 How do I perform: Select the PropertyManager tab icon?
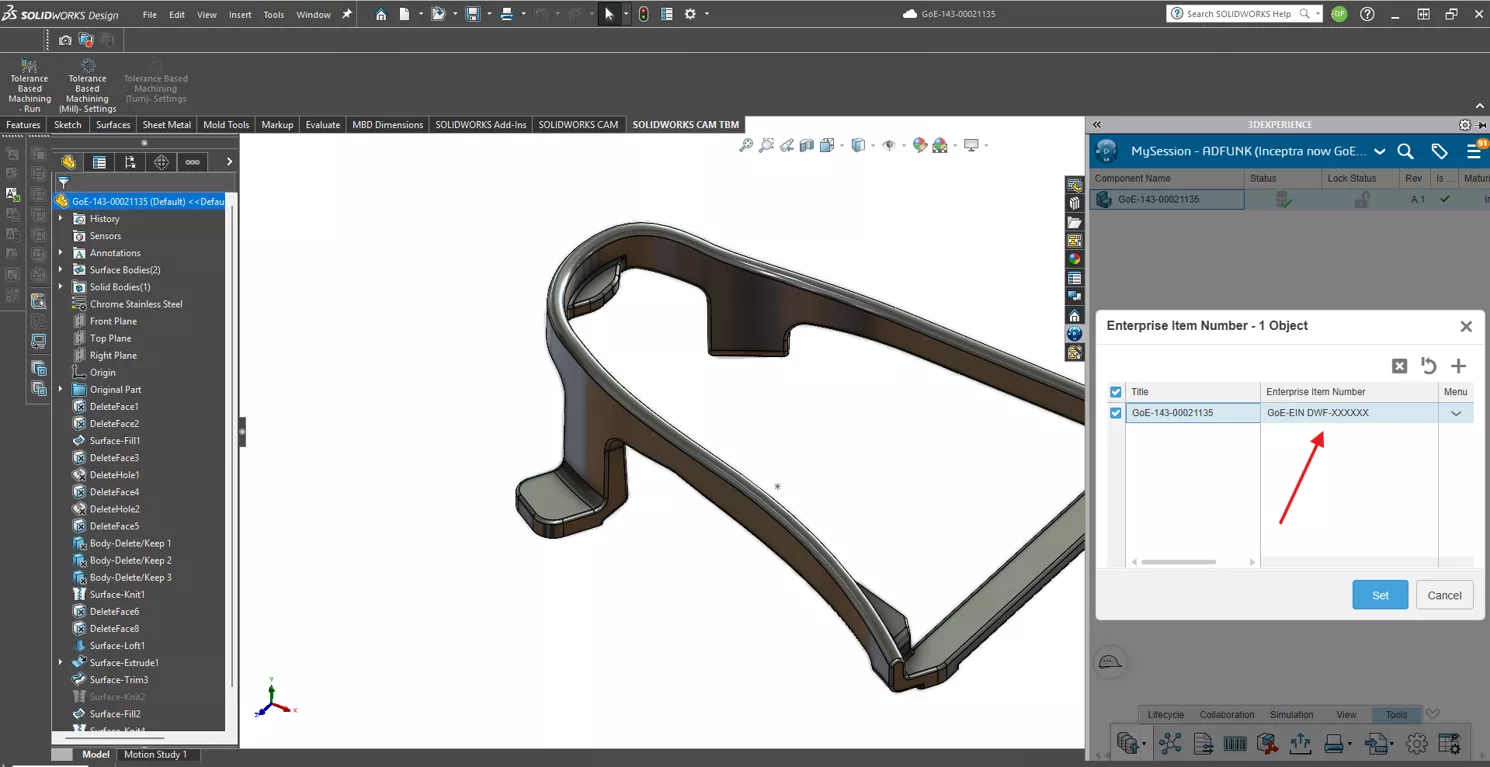coord(99,162)
